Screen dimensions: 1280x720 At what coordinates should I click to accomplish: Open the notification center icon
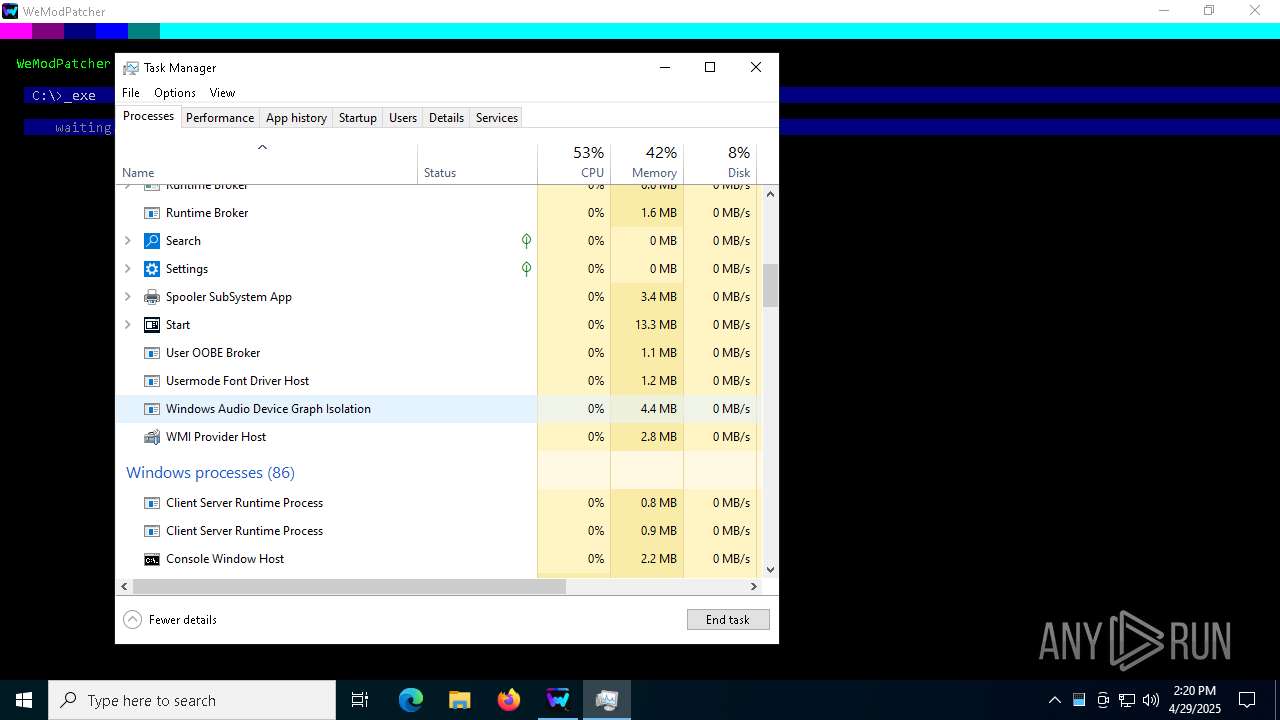(1247, 700)
